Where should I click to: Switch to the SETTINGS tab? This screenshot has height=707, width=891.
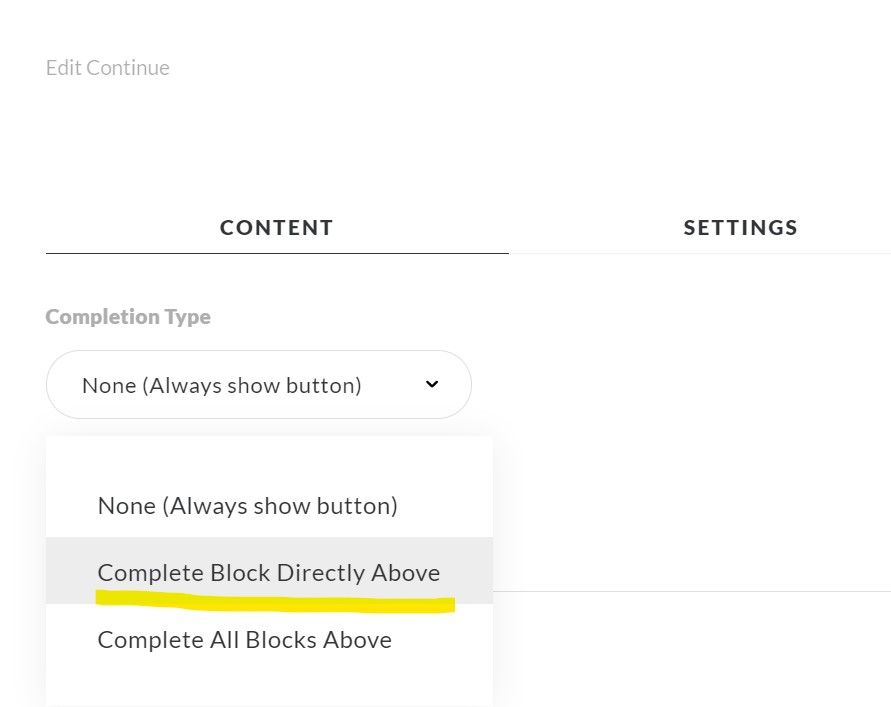tap(740, 228)
